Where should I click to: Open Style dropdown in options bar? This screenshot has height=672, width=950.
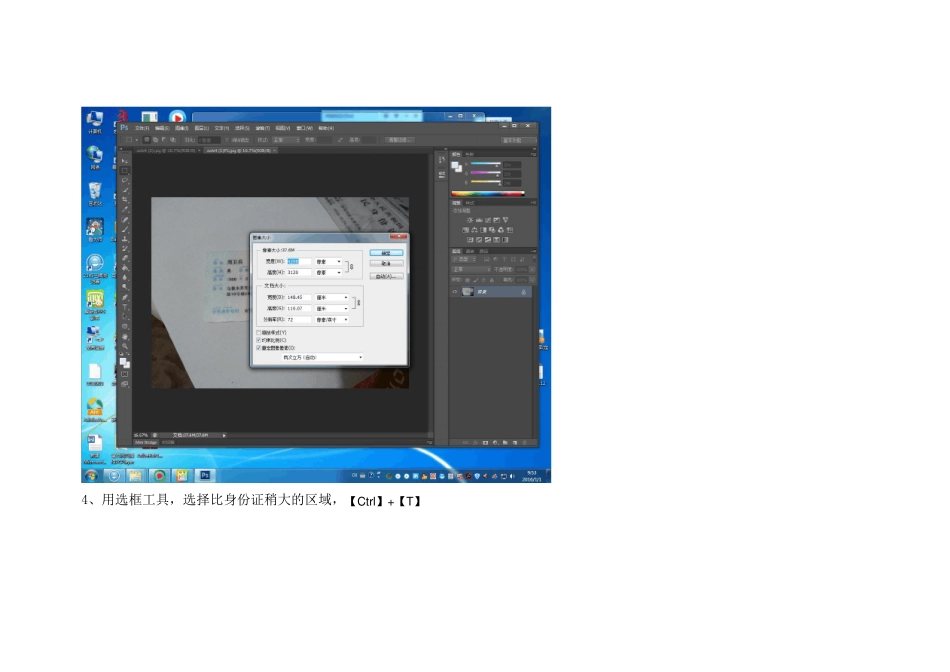[286, 140]
